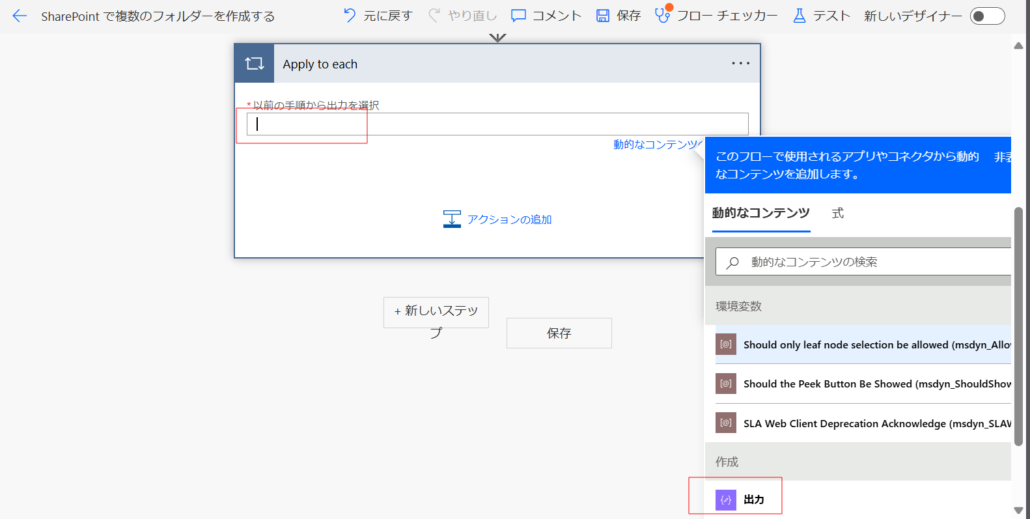Click the Test (テスト) flask icon
Image resolution: width=1030 pixels, height=519 pixels.
799,16
